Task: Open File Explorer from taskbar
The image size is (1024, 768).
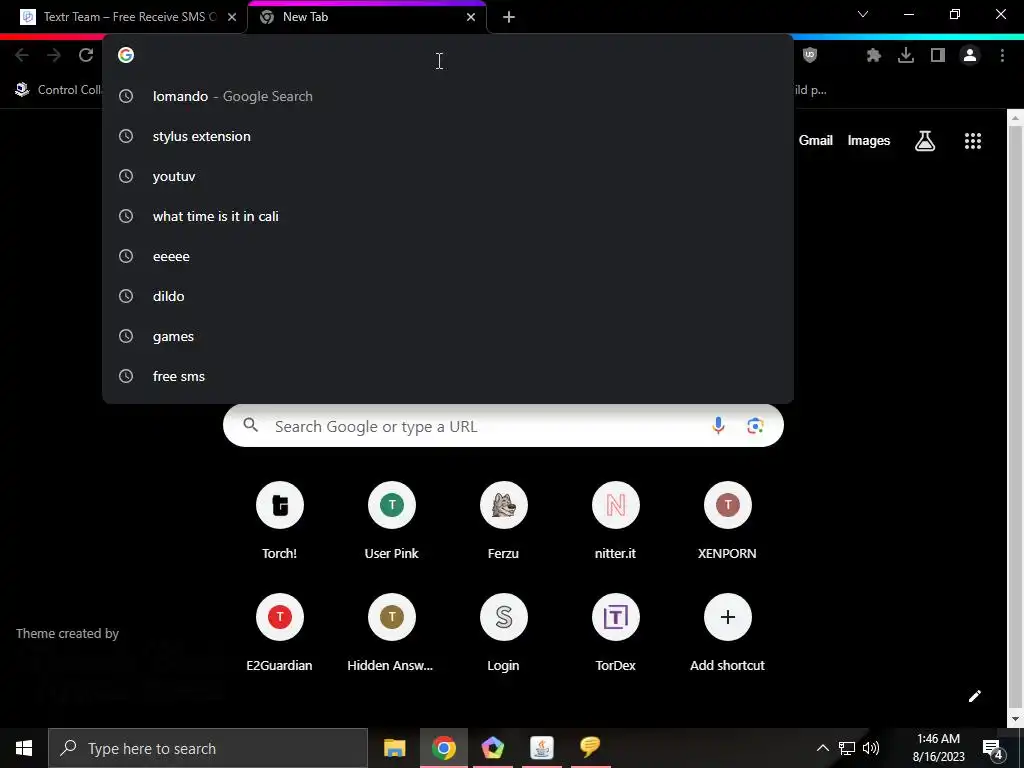Action: 394,748
